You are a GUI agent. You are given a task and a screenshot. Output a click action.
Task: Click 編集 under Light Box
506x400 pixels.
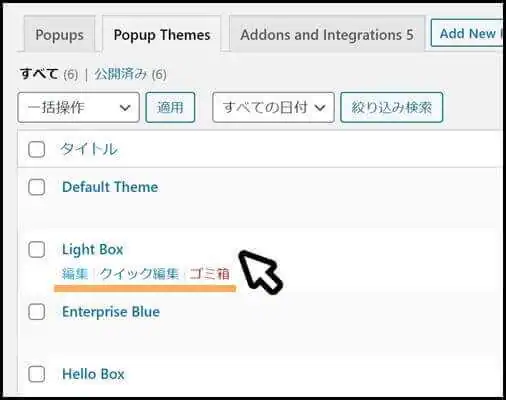click(75, 274)
